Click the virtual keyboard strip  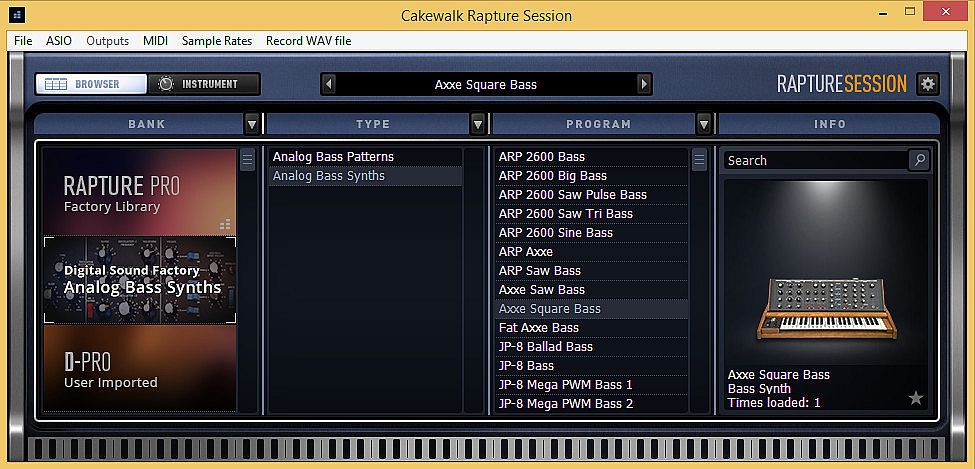click(x=487, y=447)
